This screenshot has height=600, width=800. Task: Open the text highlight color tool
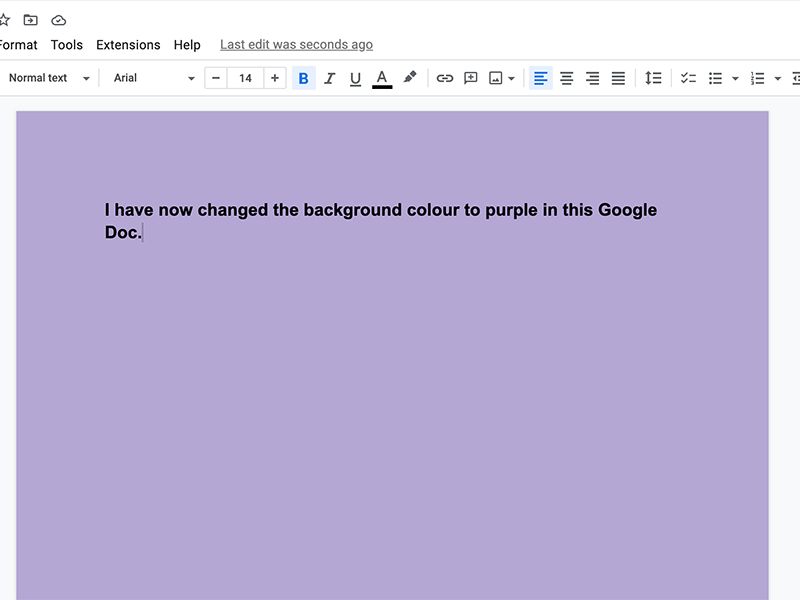[x=410, y=78]
